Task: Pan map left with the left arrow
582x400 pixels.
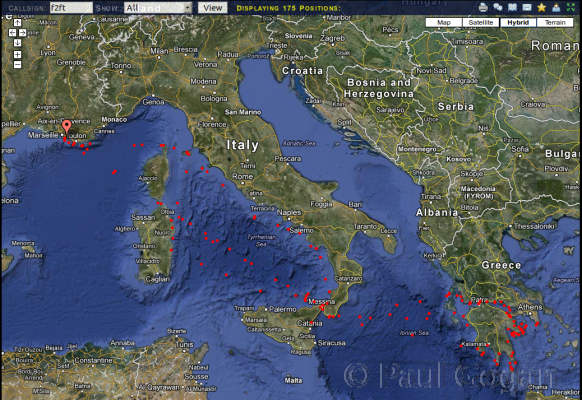Action: (12, 33)
